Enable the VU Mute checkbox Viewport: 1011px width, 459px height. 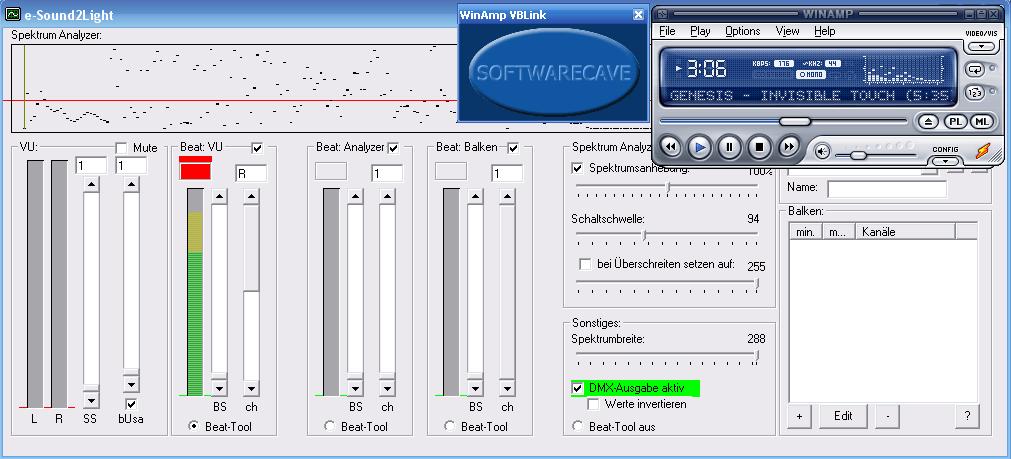point(122,148)
